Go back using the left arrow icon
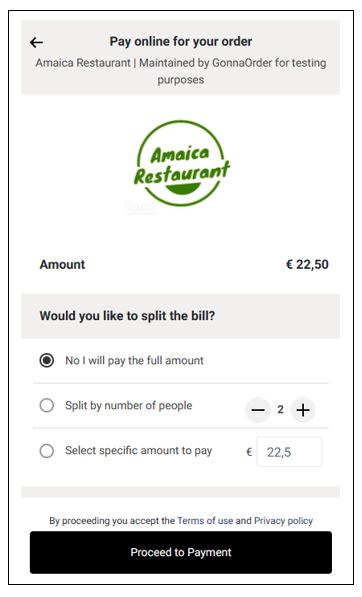Image resolution: width=362 pixels, height=597 pixels. 36,42
